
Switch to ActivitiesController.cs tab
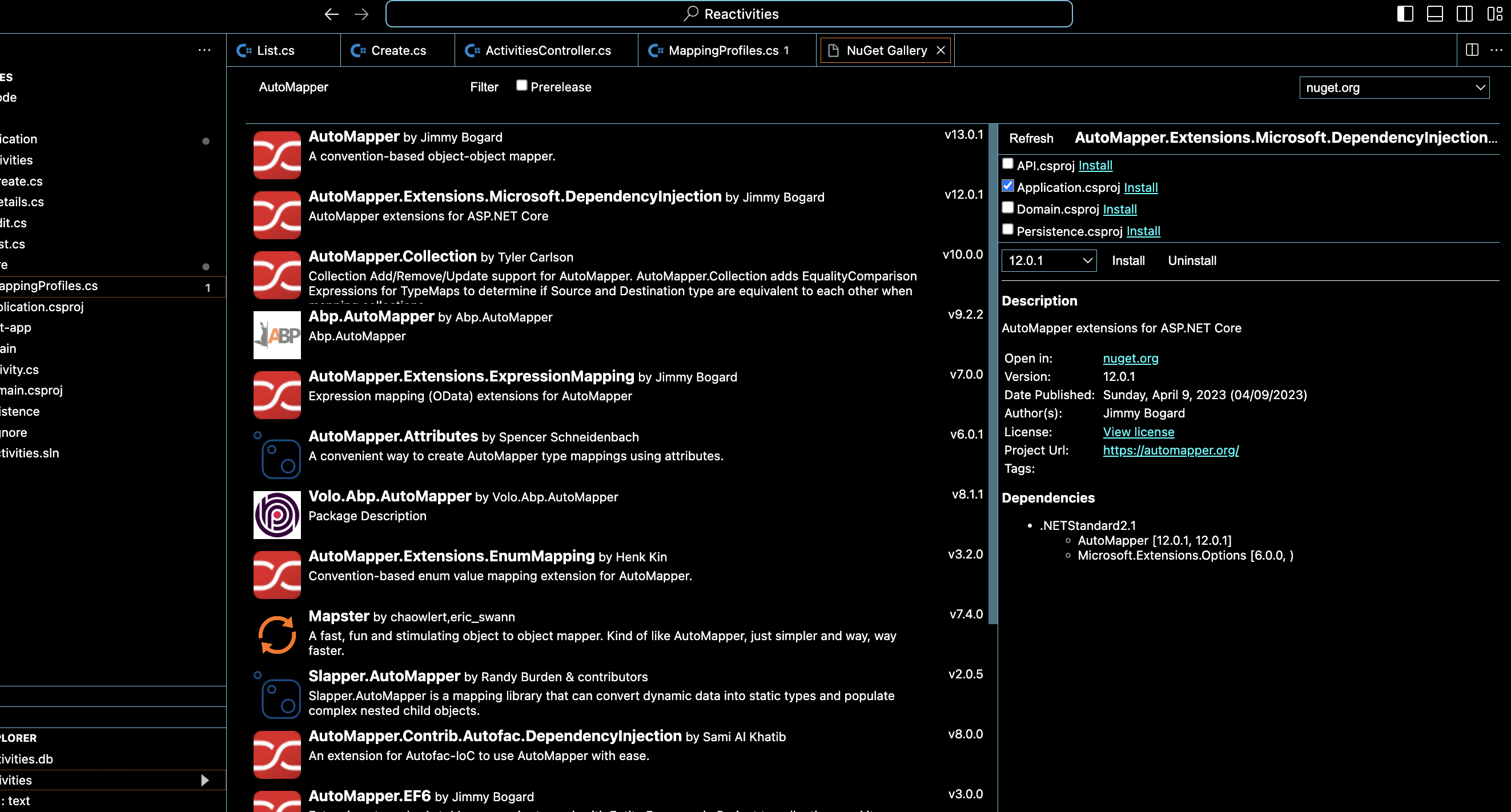click(x=546, y=50)
